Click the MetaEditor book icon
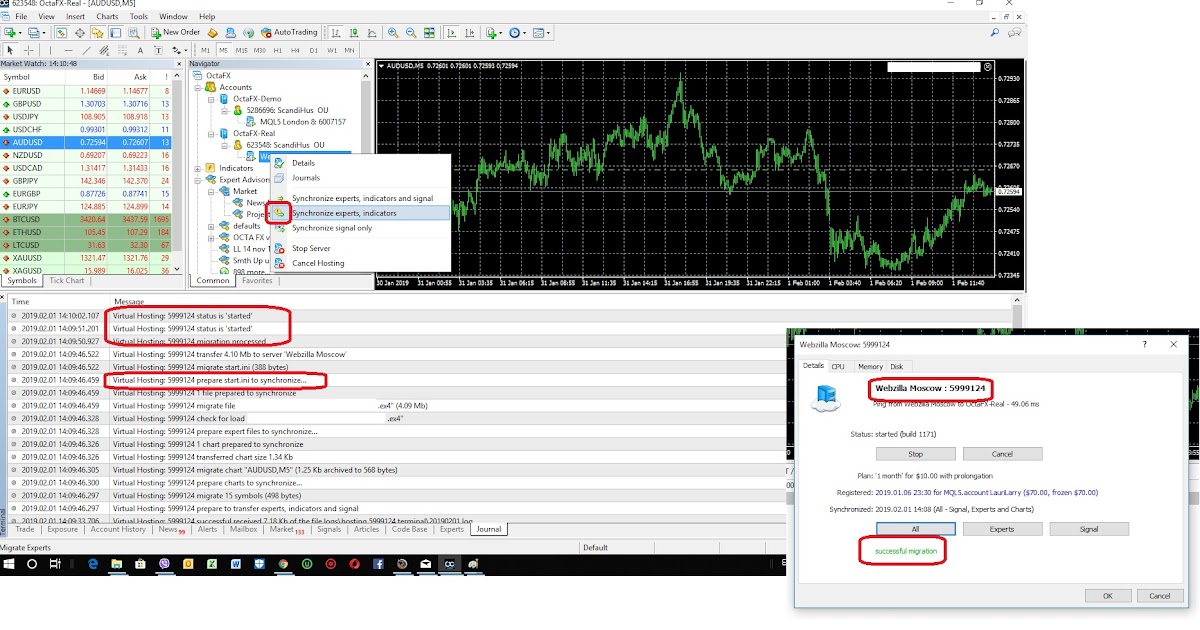Image resolution: width=1200 pixels, height=630 pixels. tap(212, 32)
